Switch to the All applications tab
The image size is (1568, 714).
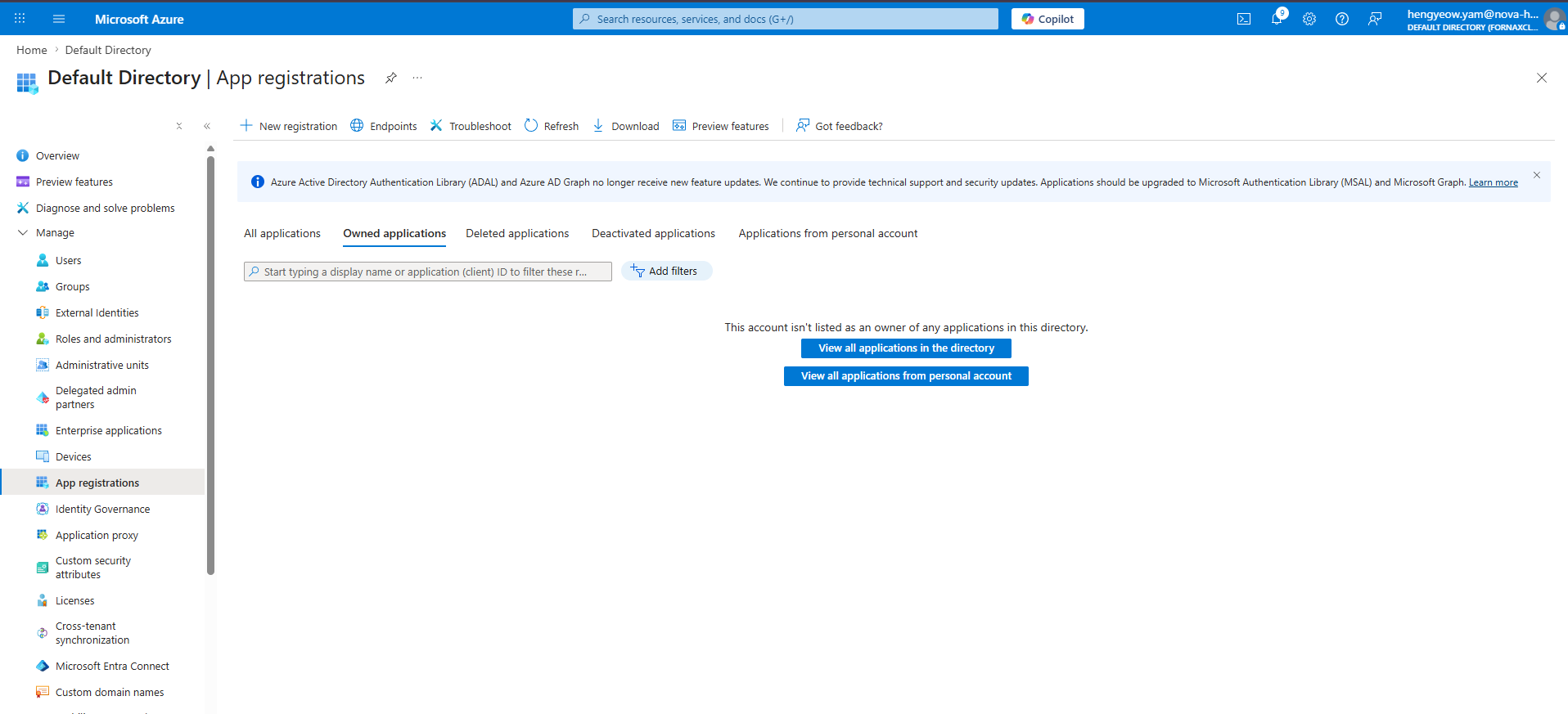point(282,234)
